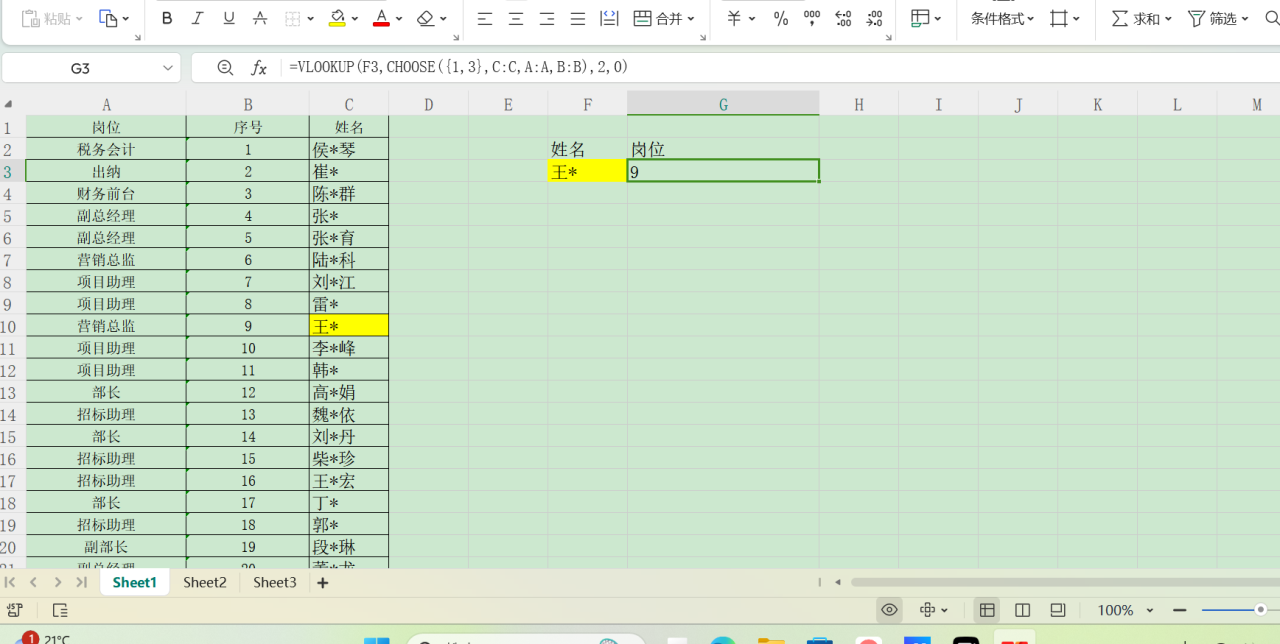The height and width of the screenshot is (644, 1280).
Task: Open the weather widget showing 21°C
Action: [45, 639]
